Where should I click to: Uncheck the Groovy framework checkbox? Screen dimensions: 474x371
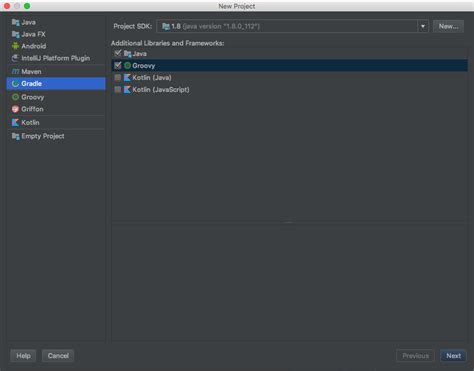tap(118, 65)
